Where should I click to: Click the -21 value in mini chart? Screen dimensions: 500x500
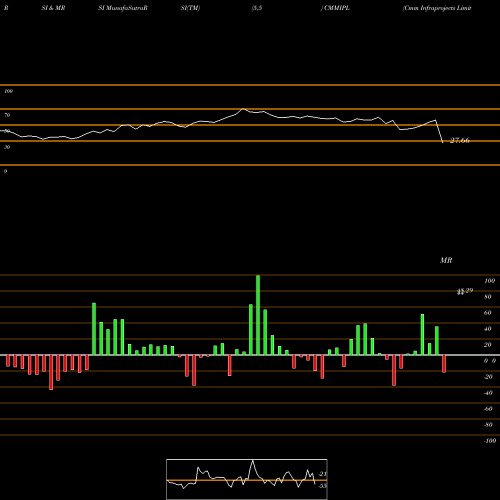[322, 474]
